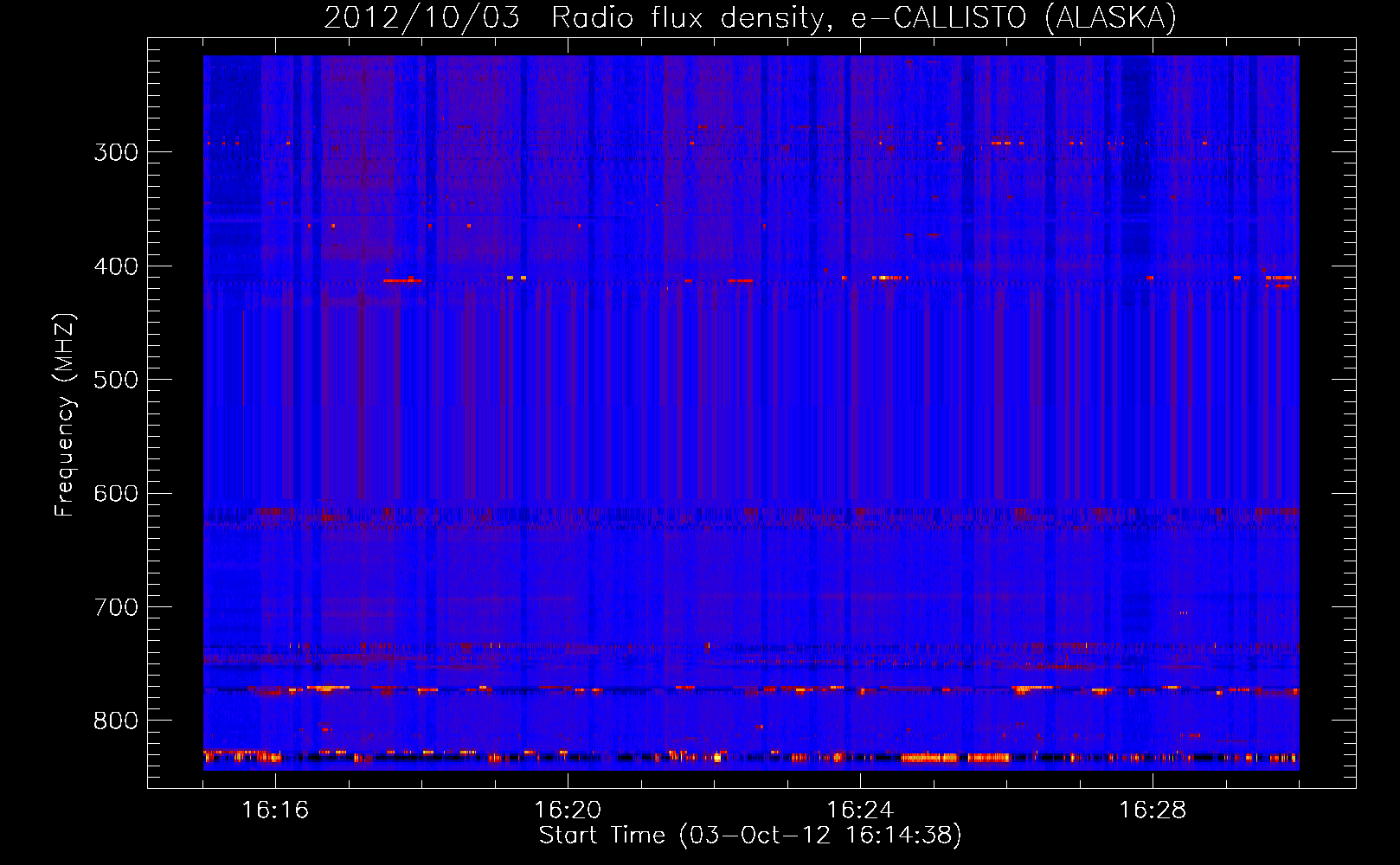
Task: Click the 'Start Time (03-Oct-12 16:14:38)' label
Action: (x=750, y=836)
